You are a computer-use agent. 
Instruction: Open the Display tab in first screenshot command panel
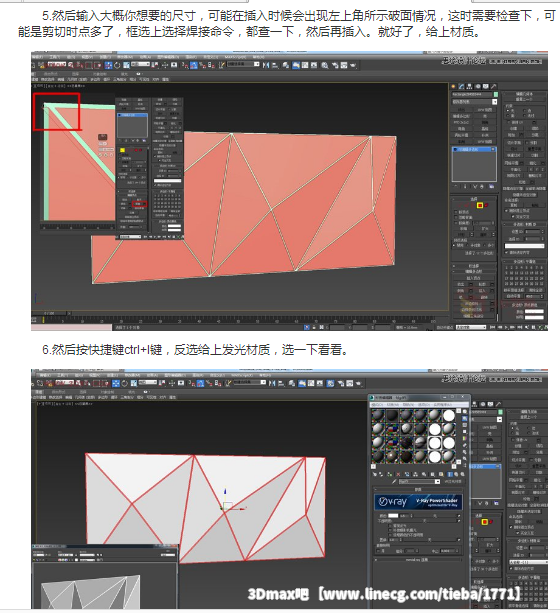(x=486, y=86)
